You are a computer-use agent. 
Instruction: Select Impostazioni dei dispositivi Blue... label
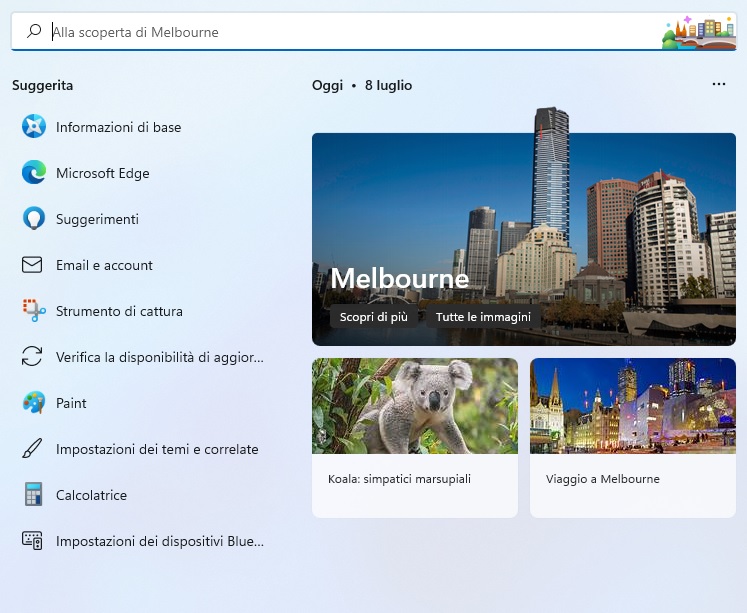[160, 542]
